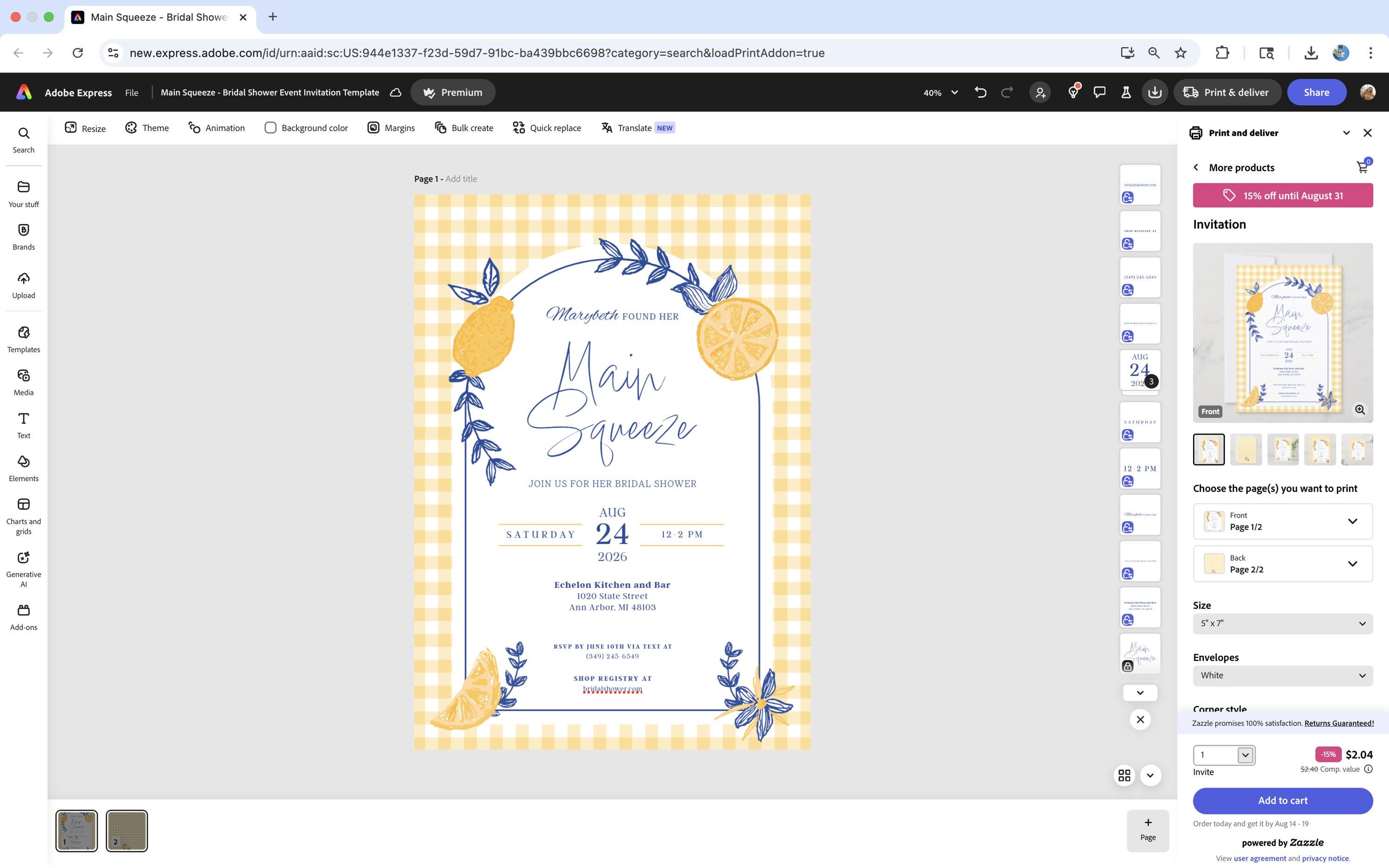The image size is (1389, 868).
Task: Open the Size 5" x 7" dropdown
Action: click(1283, 624)
